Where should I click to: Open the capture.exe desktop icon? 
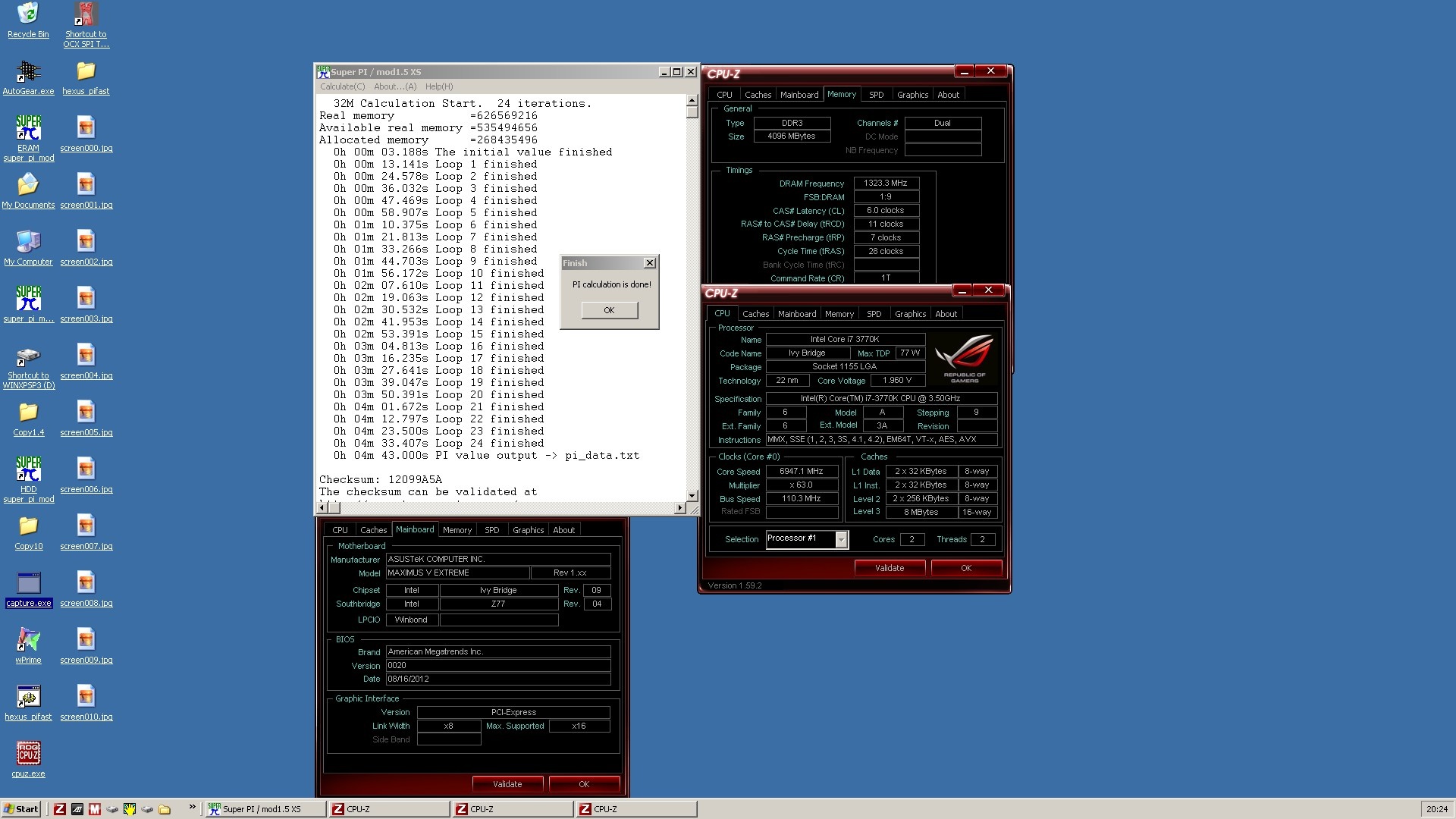[28, 583]
